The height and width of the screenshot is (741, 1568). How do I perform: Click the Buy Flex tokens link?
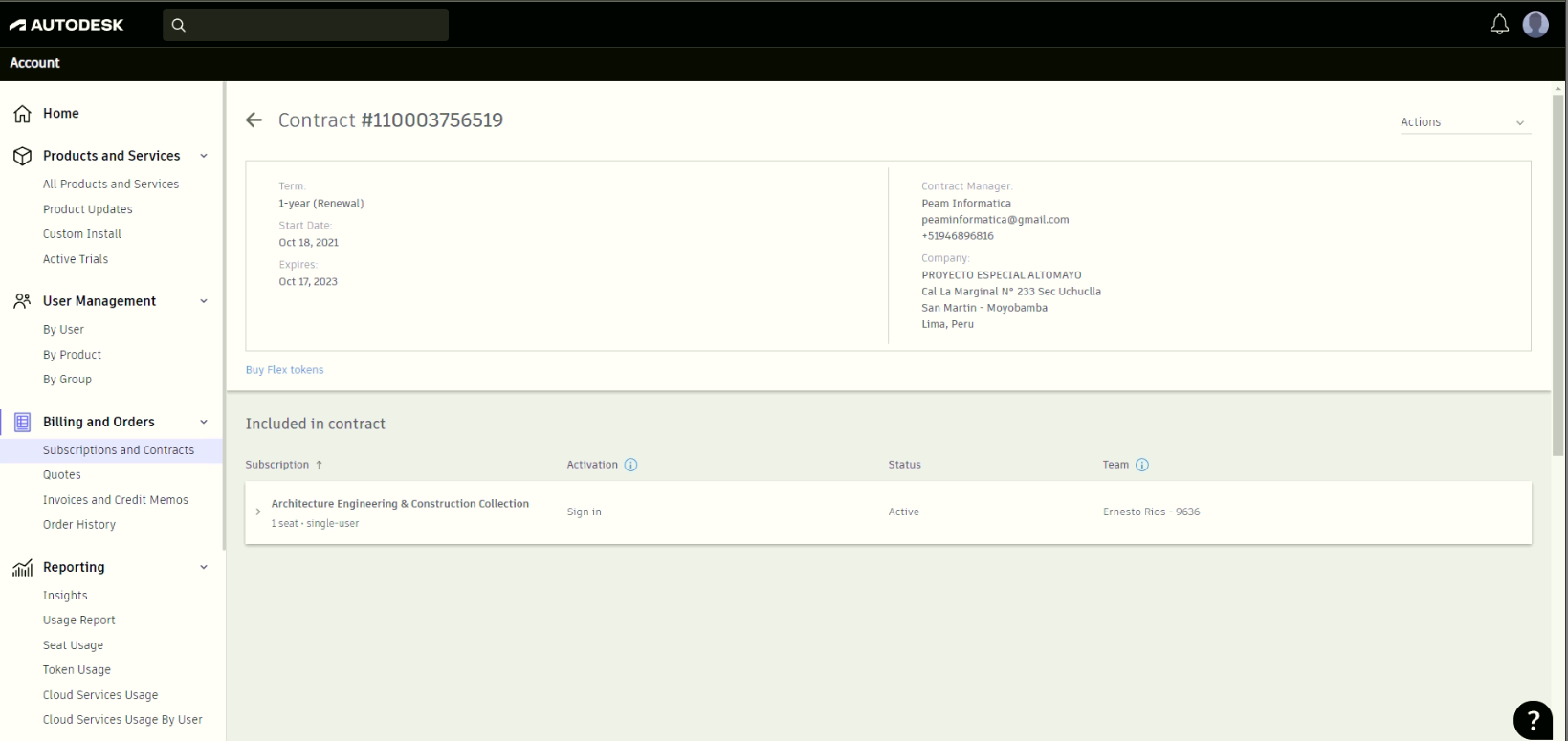[x=284, y=370]
